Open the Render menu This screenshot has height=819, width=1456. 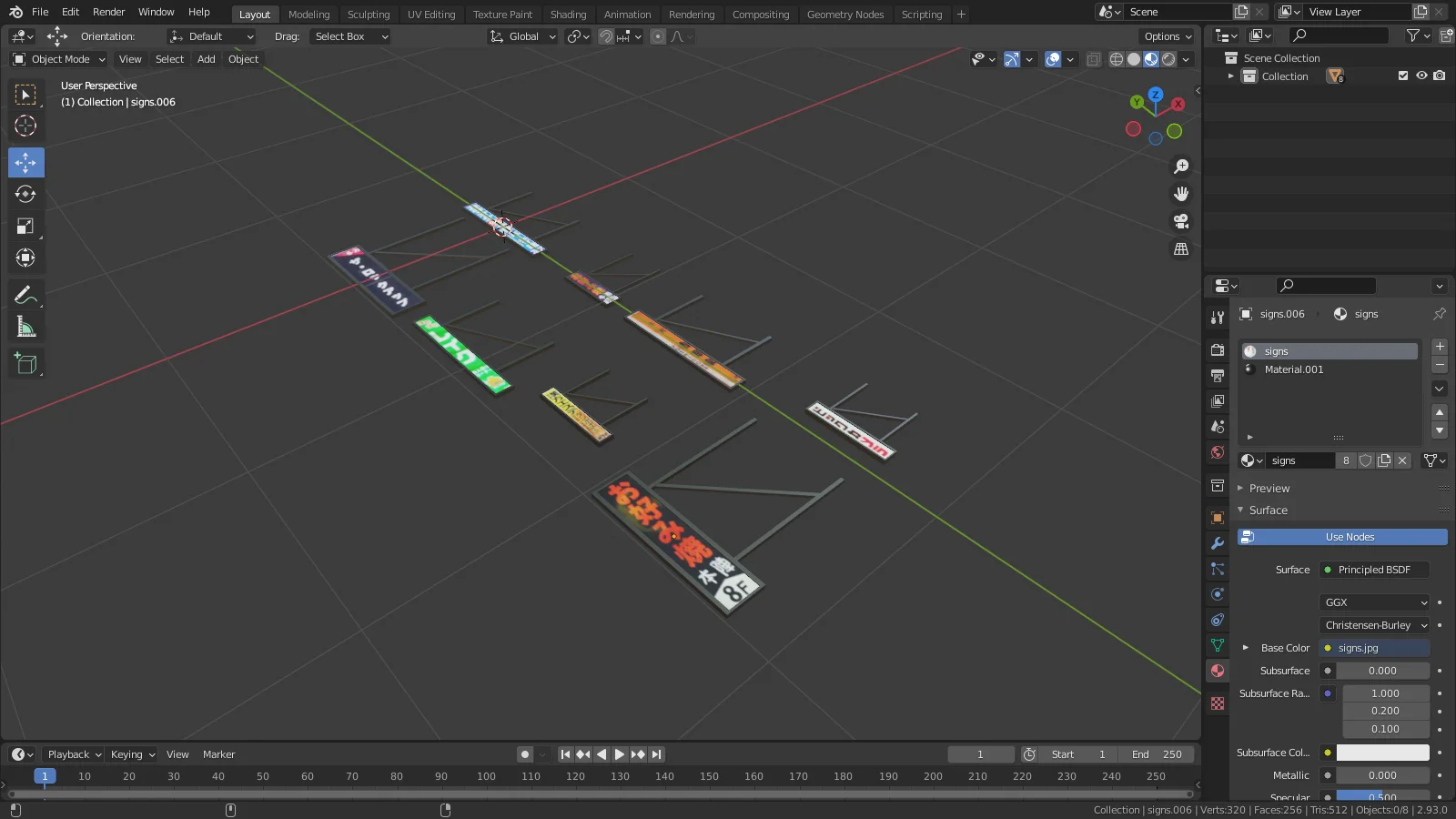tap(108, 12)
